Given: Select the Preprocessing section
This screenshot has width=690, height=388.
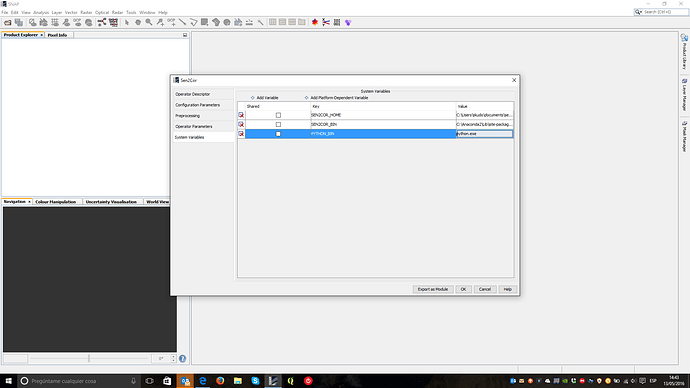Looking at the screenshot, I should pyautogui.click(x=203, y=116).
